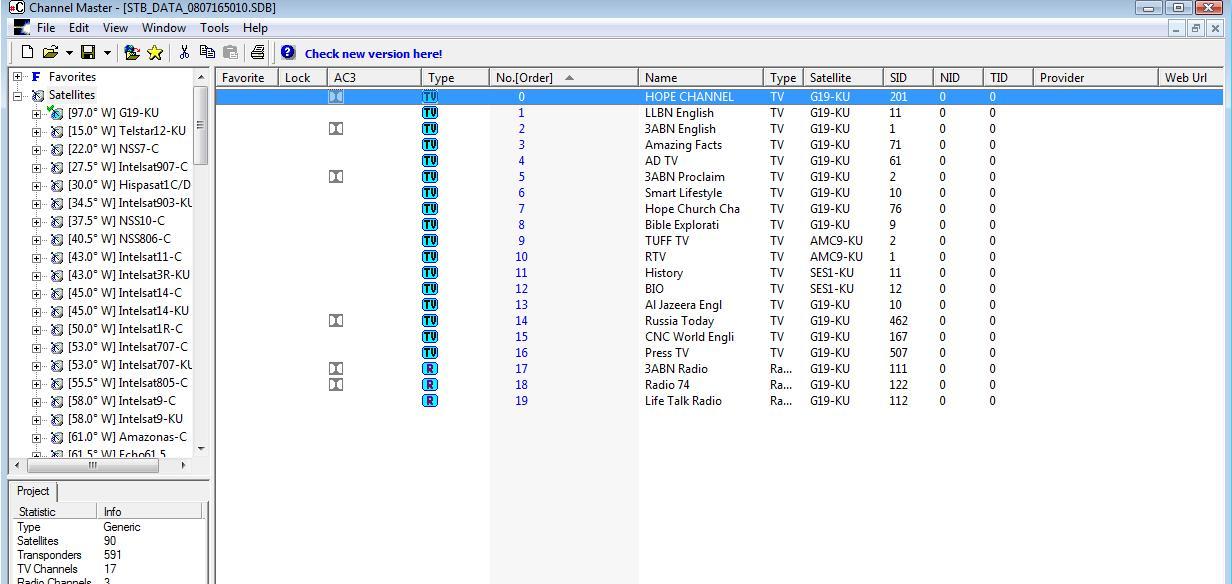Viewport: 1232px width, 584px height.
Task: Click the Copy icon in toolbar
Action: [x=207, y=53]
